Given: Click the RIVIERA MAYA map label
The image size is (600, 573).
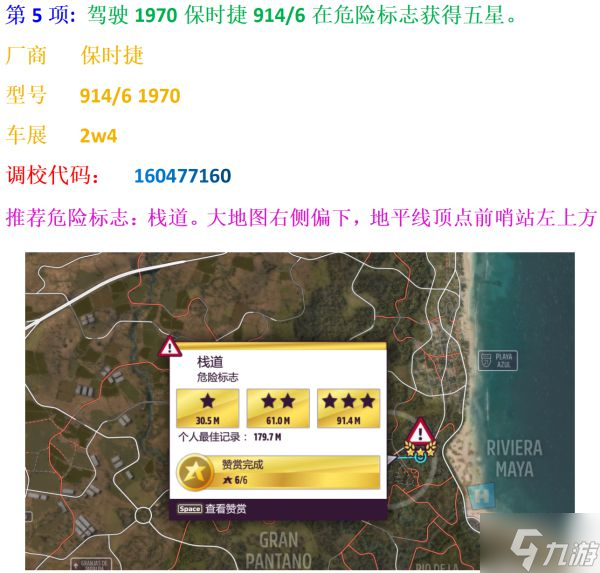Looking at the screenshot, I should click(x=514, y=459).
